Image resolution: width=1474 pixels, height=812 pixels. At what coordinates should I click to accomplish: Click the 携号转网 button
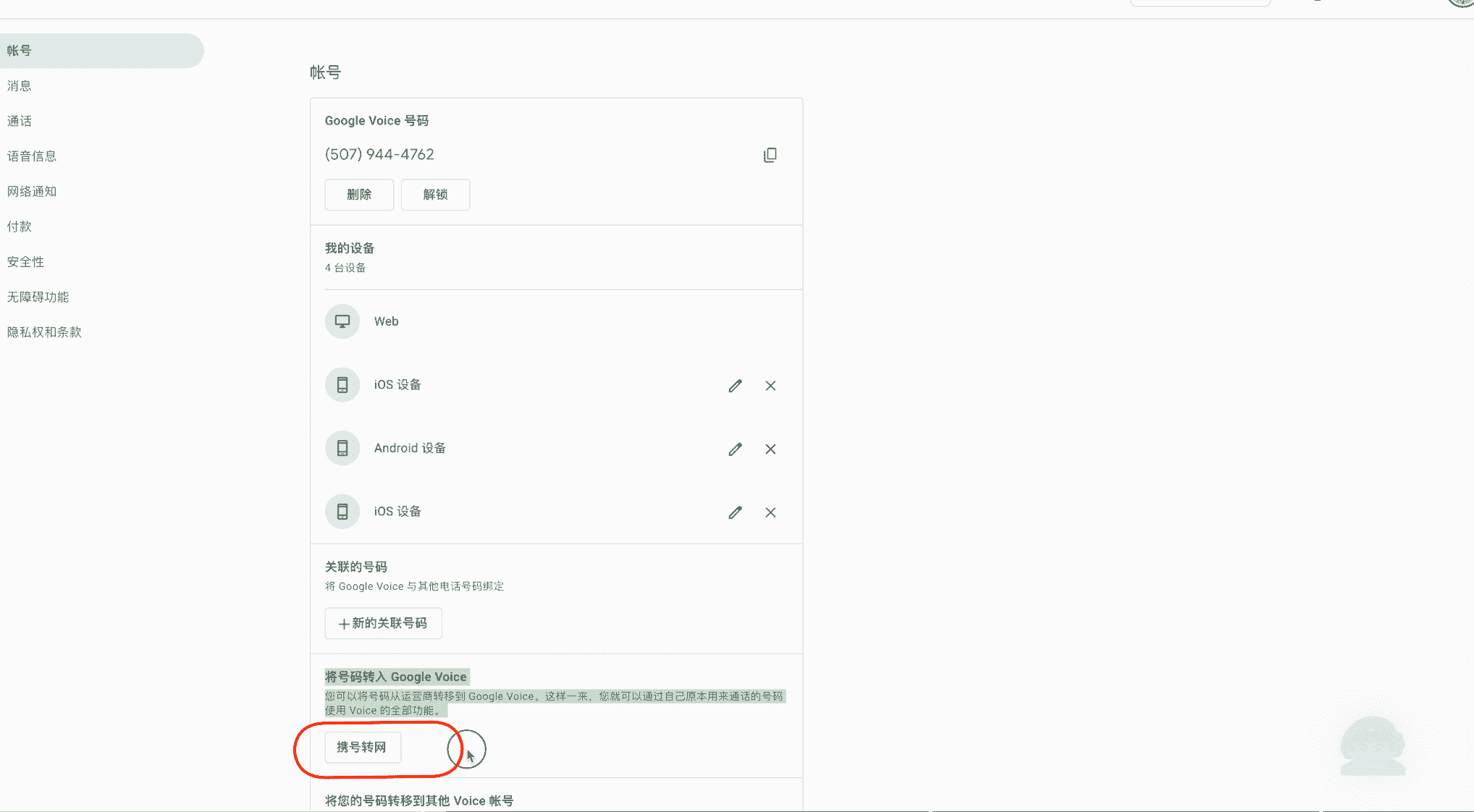click(x=362, y=747)
